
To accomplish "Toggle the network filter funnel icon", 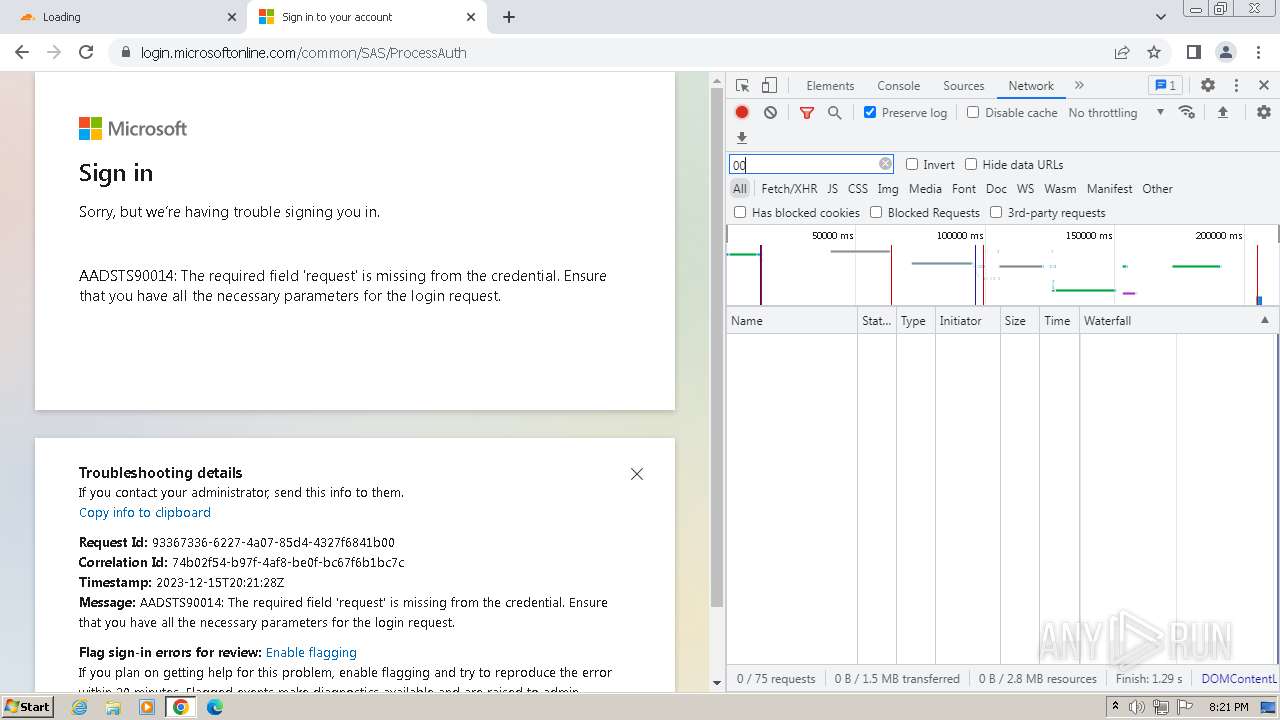I will tap(807, 113).
